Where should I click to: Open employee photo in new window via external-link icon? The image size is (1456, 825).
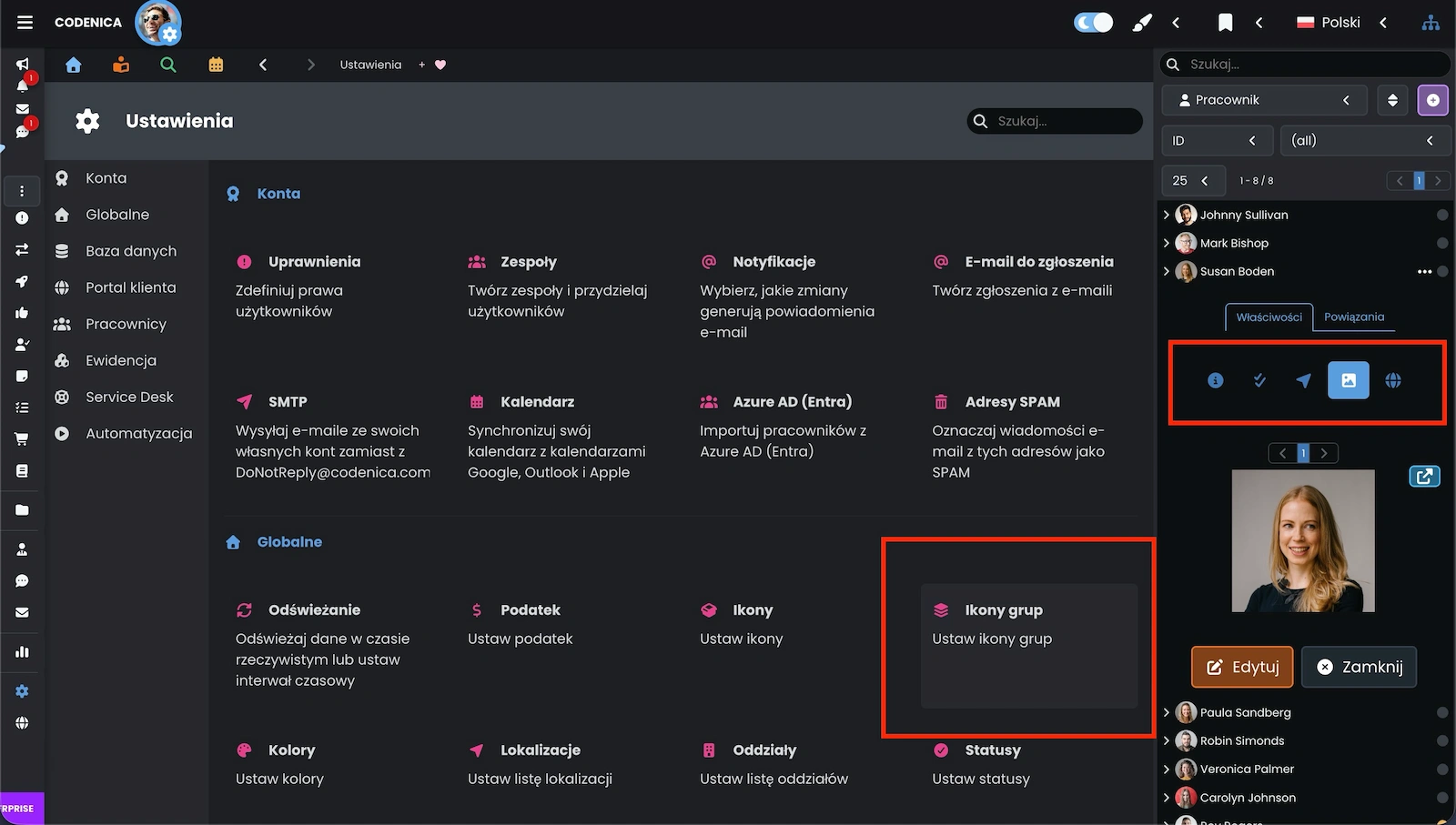[1425, 476]
